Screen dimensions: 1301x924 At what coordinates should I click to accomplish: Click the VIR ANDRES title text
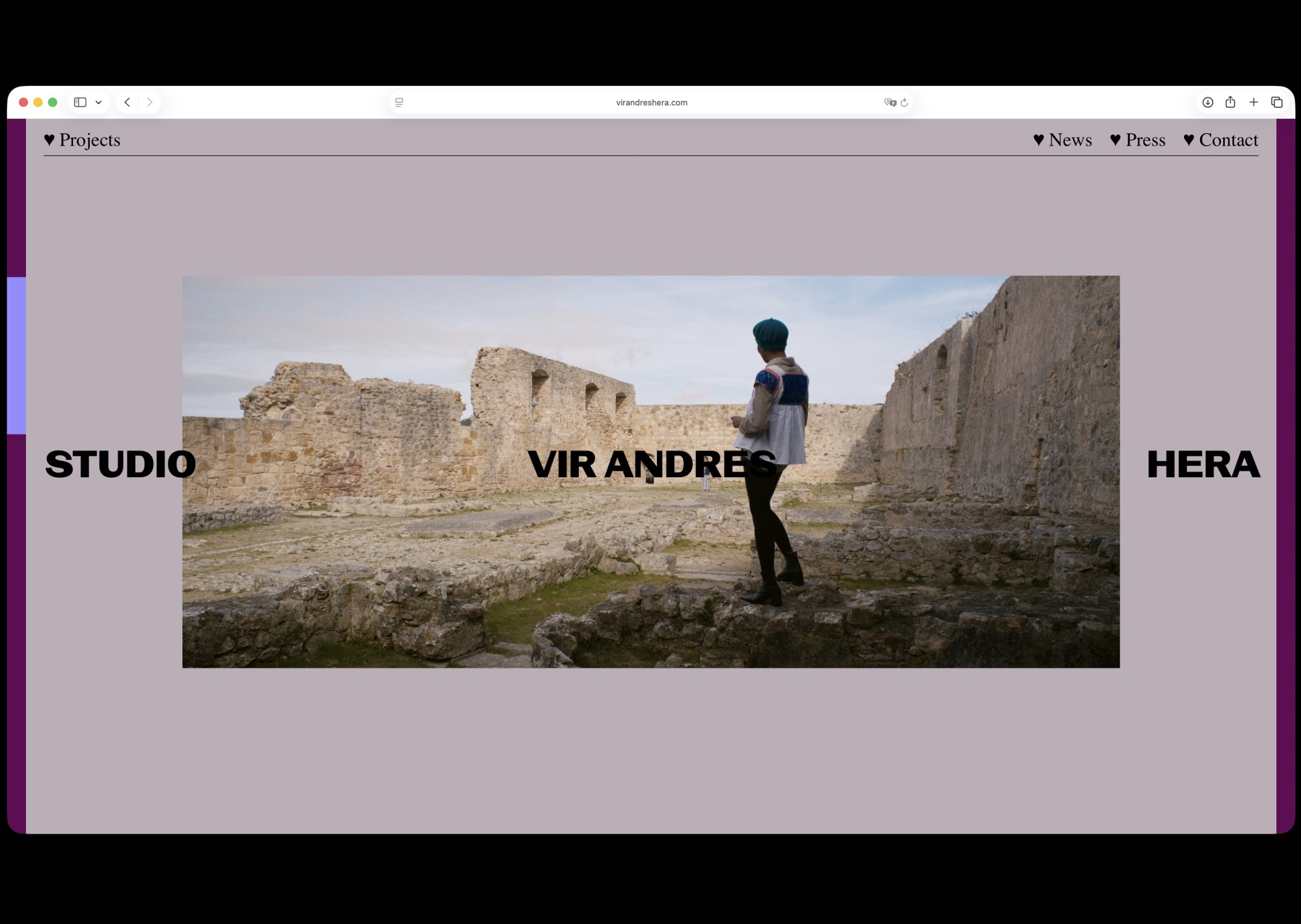pos(652,464)
